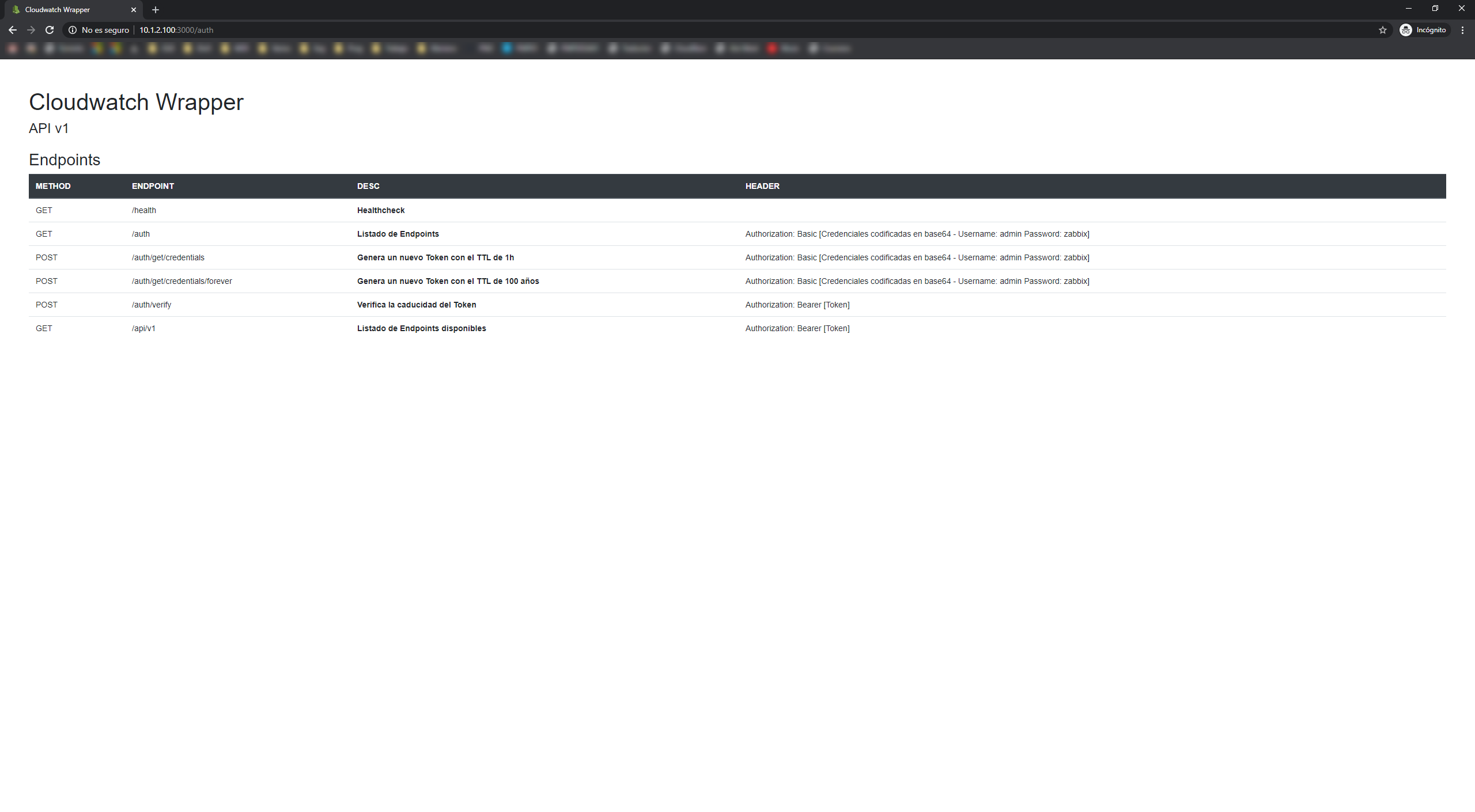Click the METHOD column header

[53, 186]
